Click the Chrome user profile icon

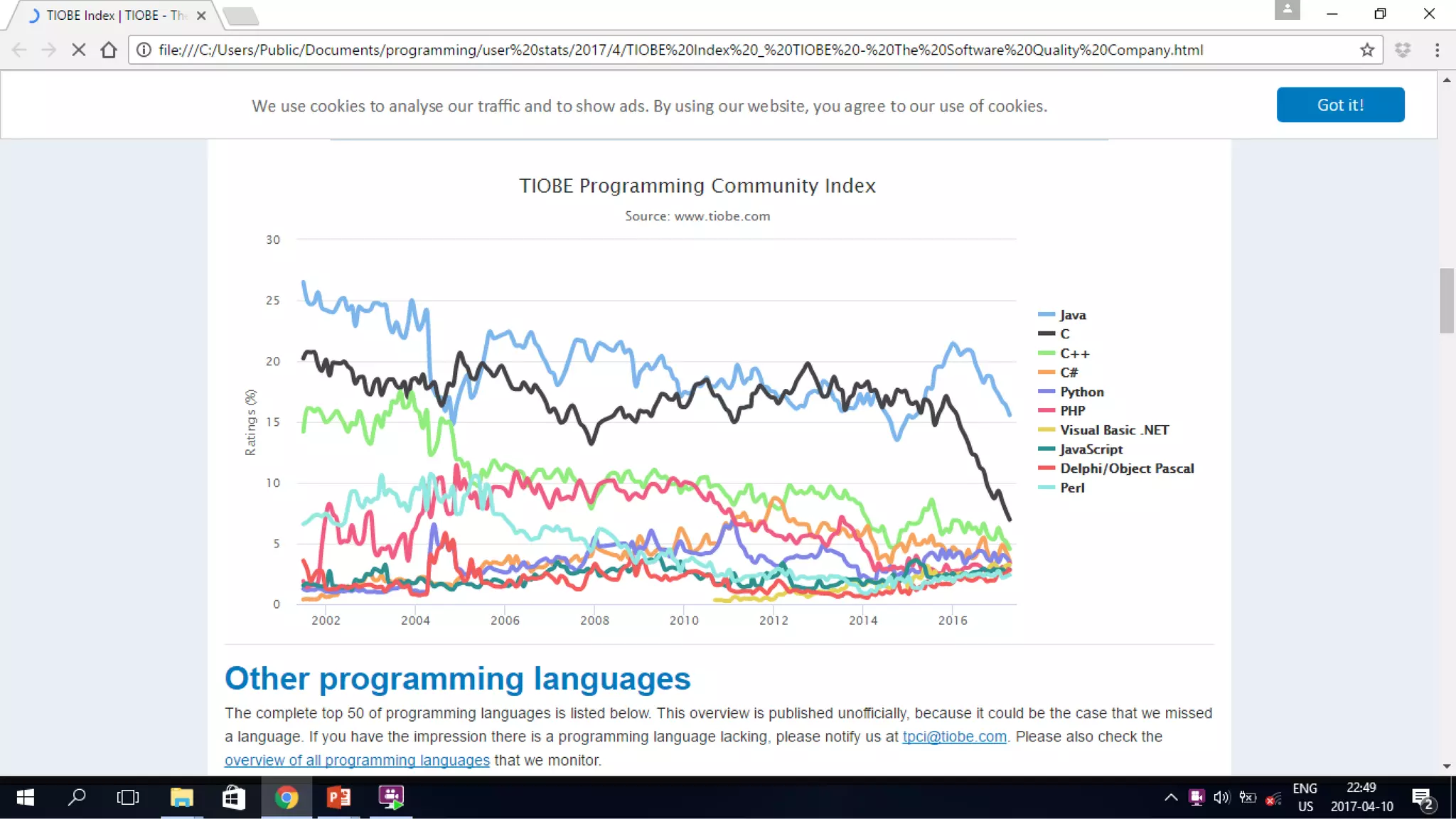click(x=1287, y=10)
